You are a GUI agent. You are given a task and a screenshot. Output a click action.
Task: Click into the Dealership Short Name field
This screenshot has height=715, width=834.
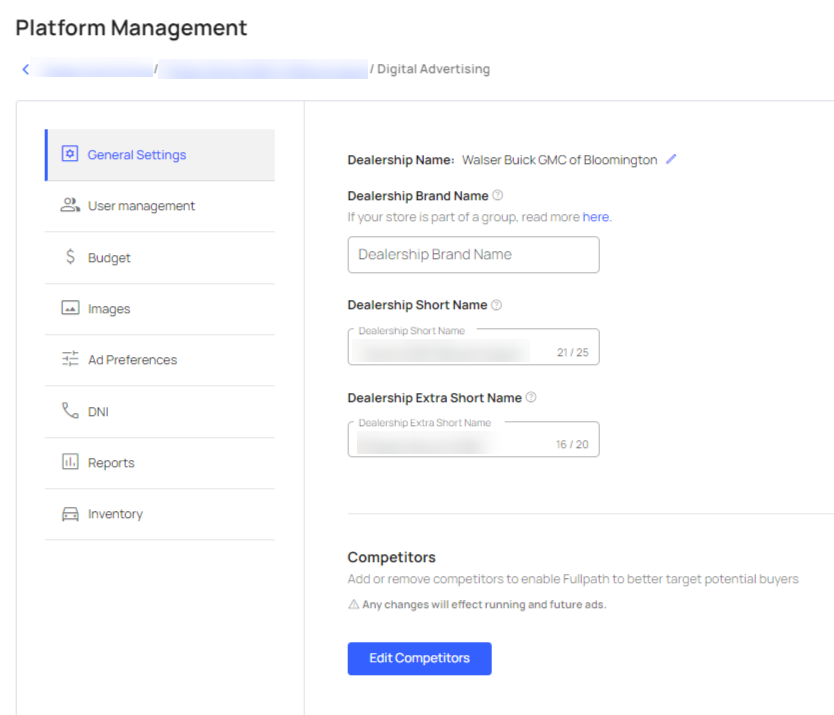coord(450,350)
